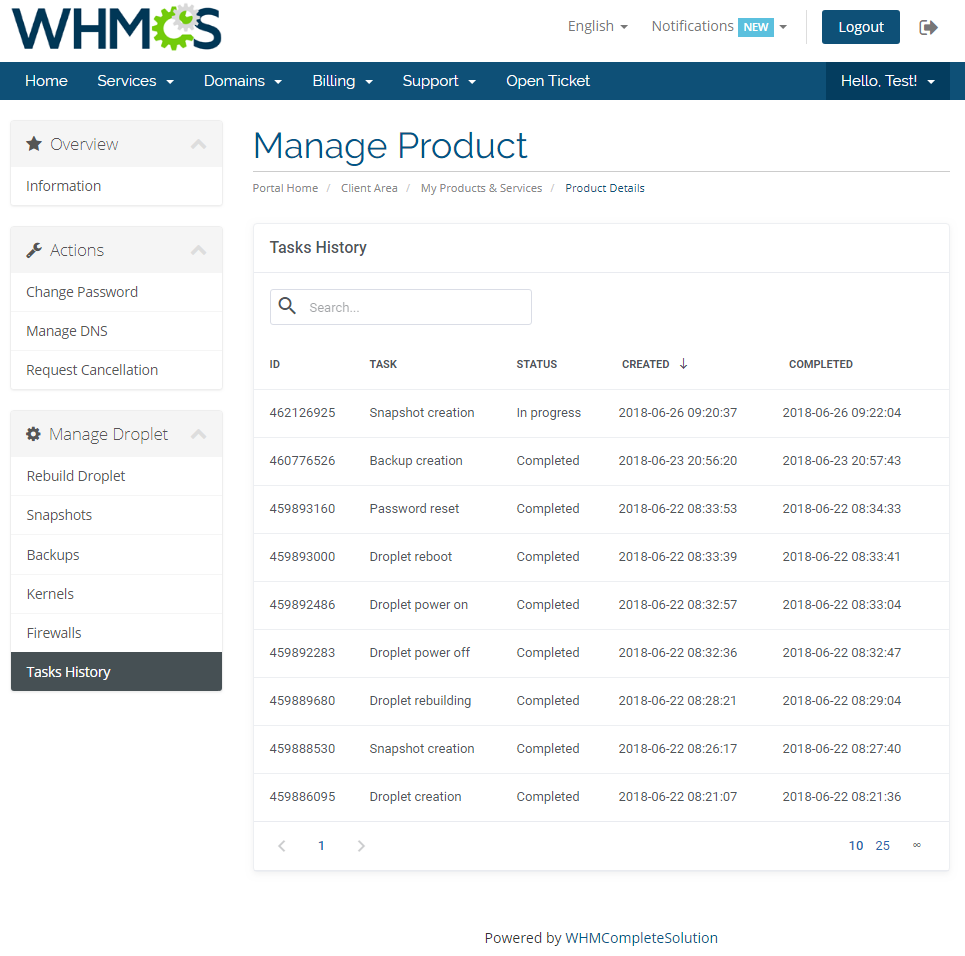Sort table by COMPLETED column
Viewport: 965px width, 956px height.
tap(821, 364)
